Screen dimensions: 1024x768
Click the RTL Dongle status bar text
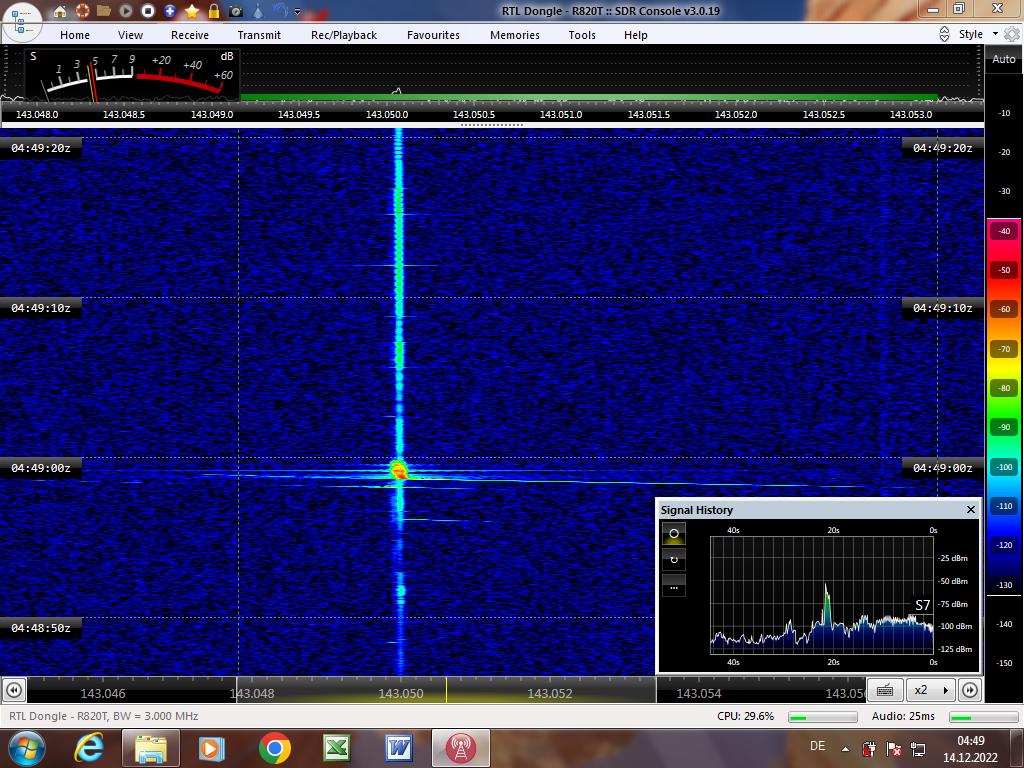tap(103, 716)
